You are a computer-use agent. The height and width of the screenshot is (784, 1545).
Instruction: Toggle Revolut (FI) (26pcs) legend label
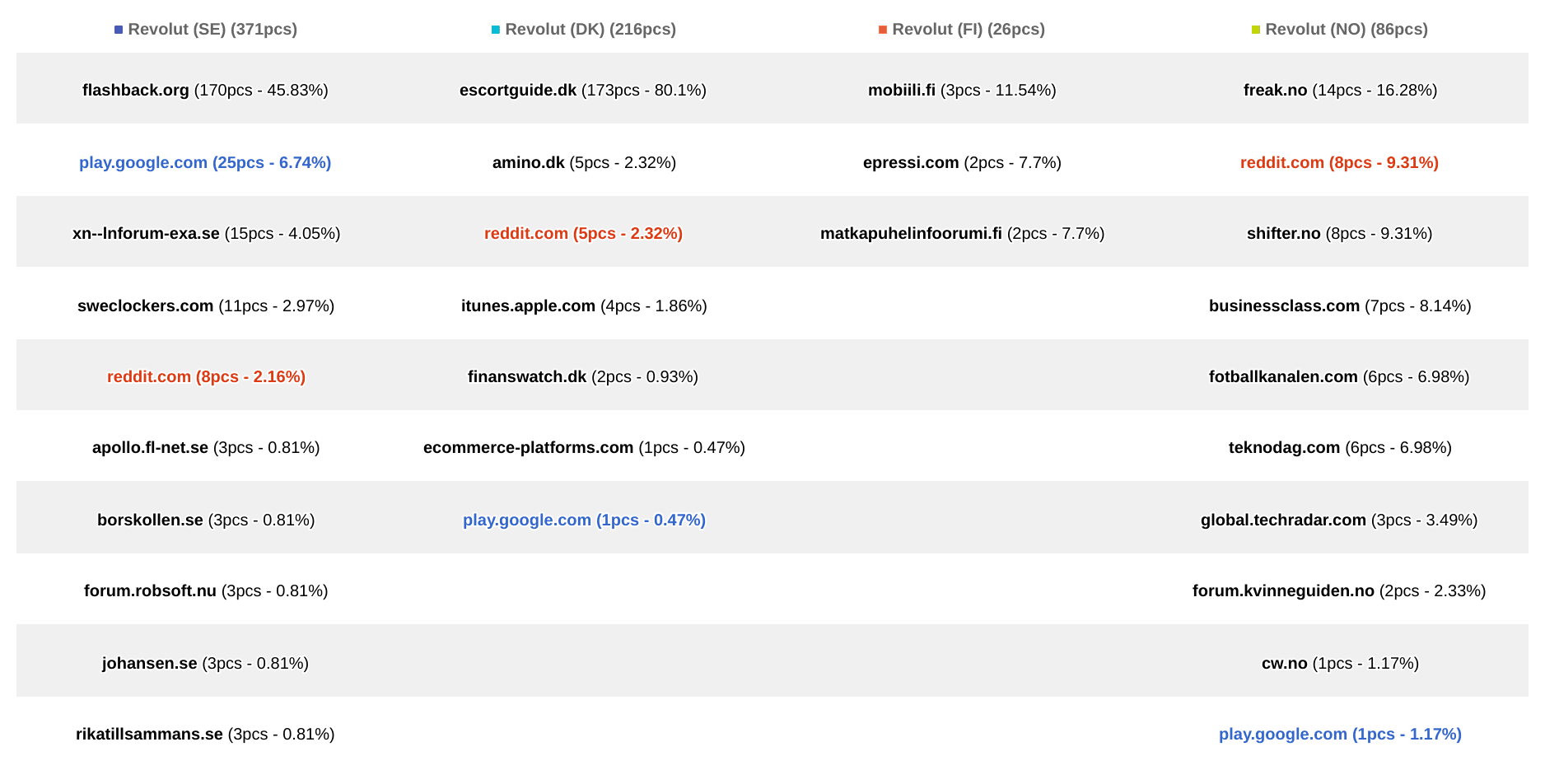pos(969,30)
